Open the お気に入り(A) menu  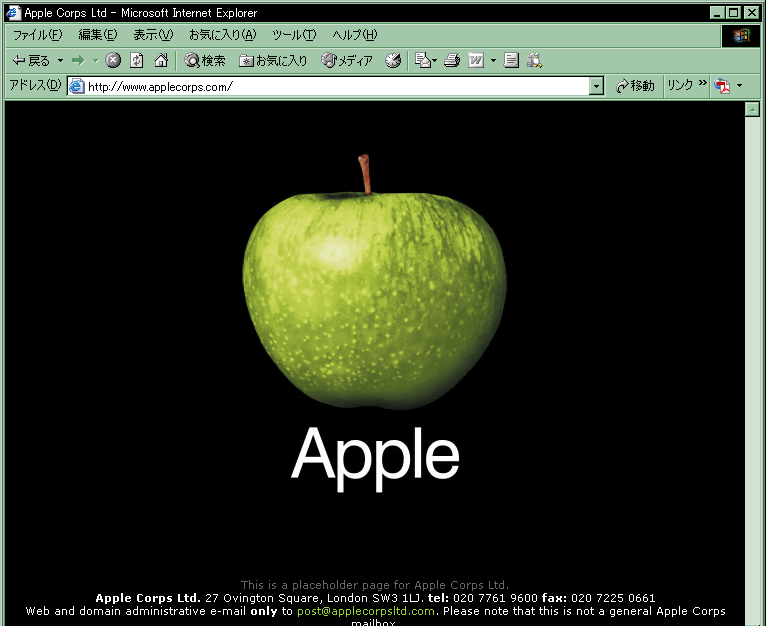tap(223, 35)
